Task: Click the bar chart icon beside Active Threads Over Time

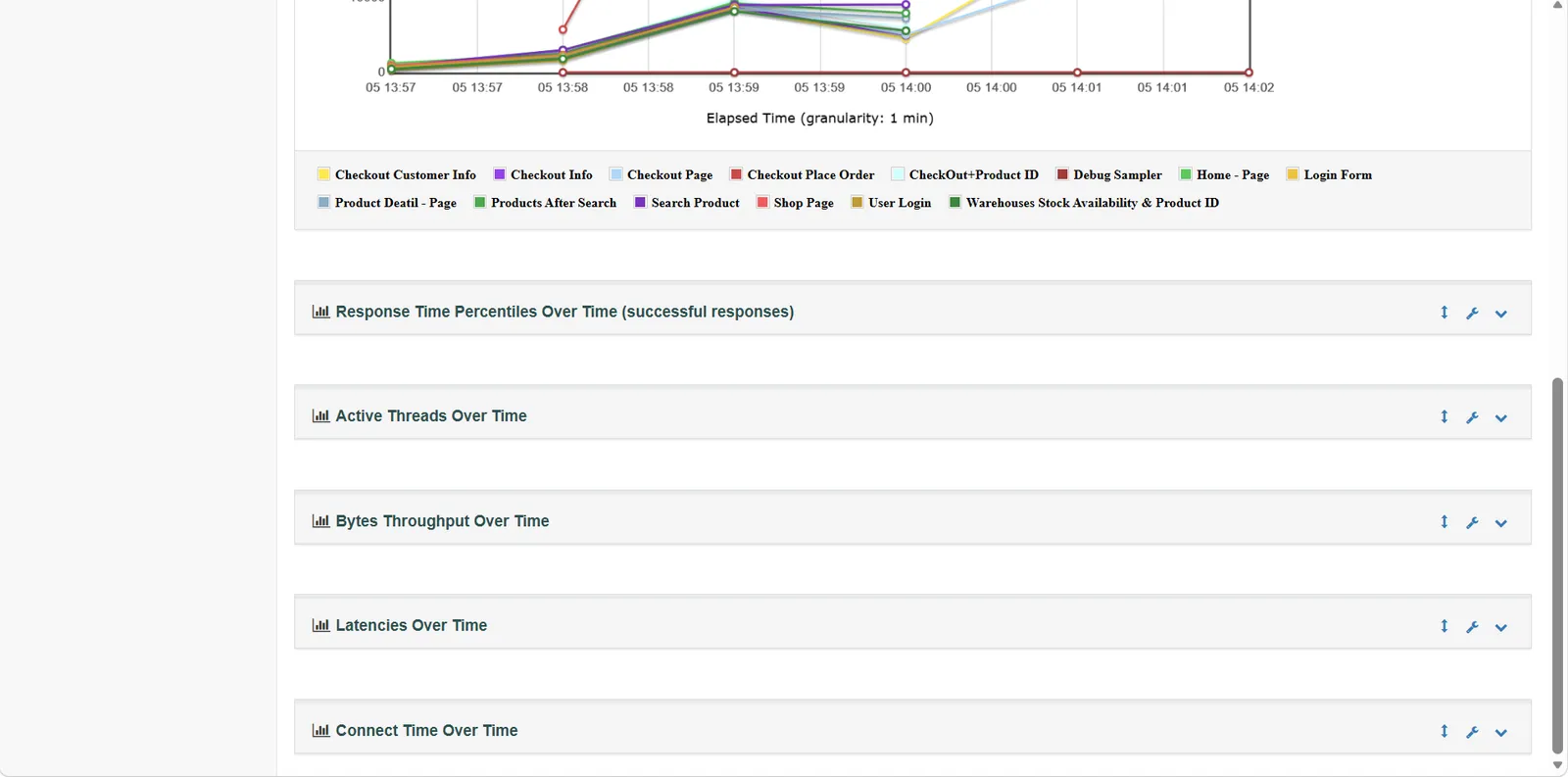Action: tap(320, 415)
